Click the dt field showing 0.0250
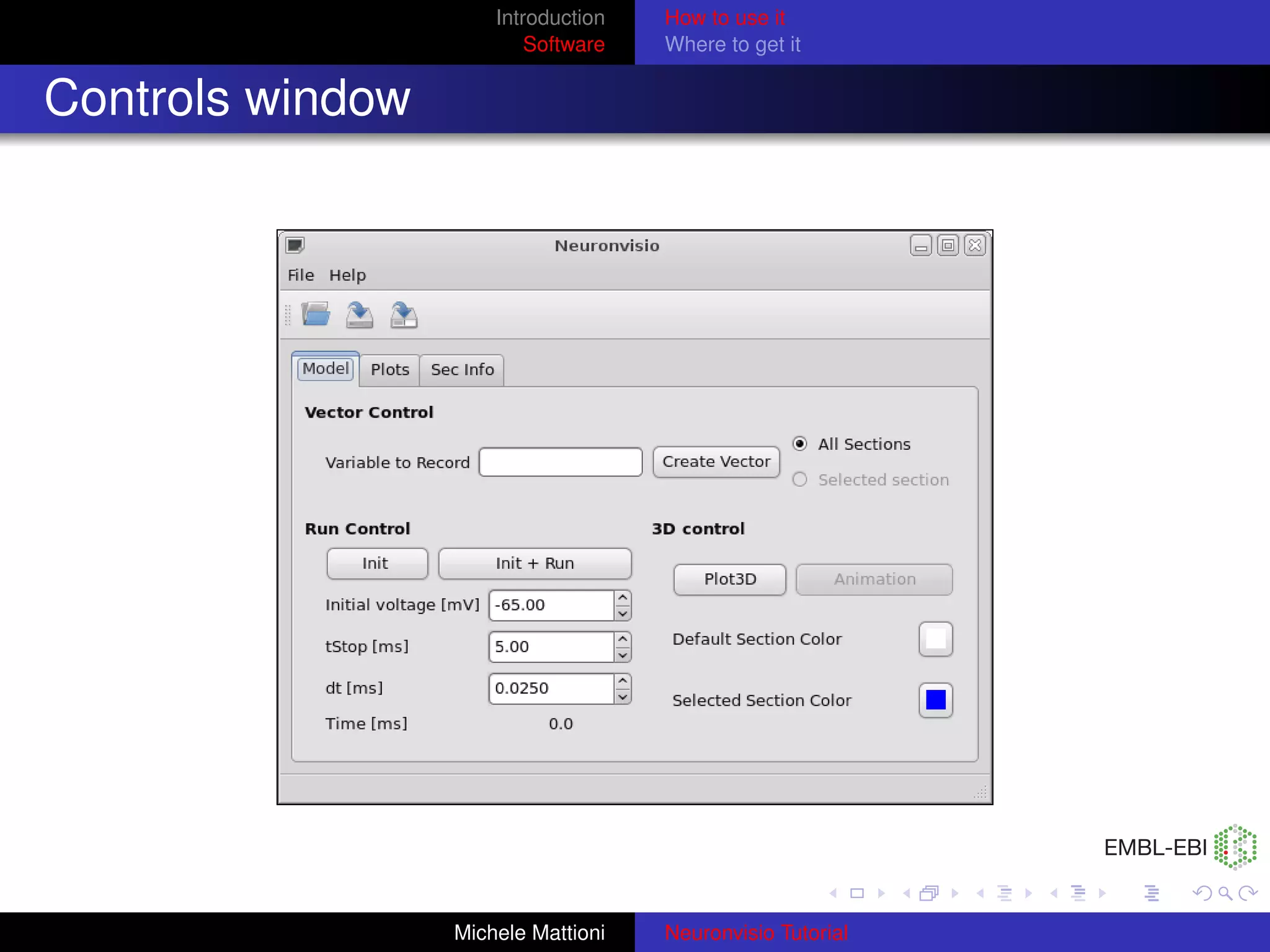The height and width of the screenshot is (952, 1270). [551, 689]
